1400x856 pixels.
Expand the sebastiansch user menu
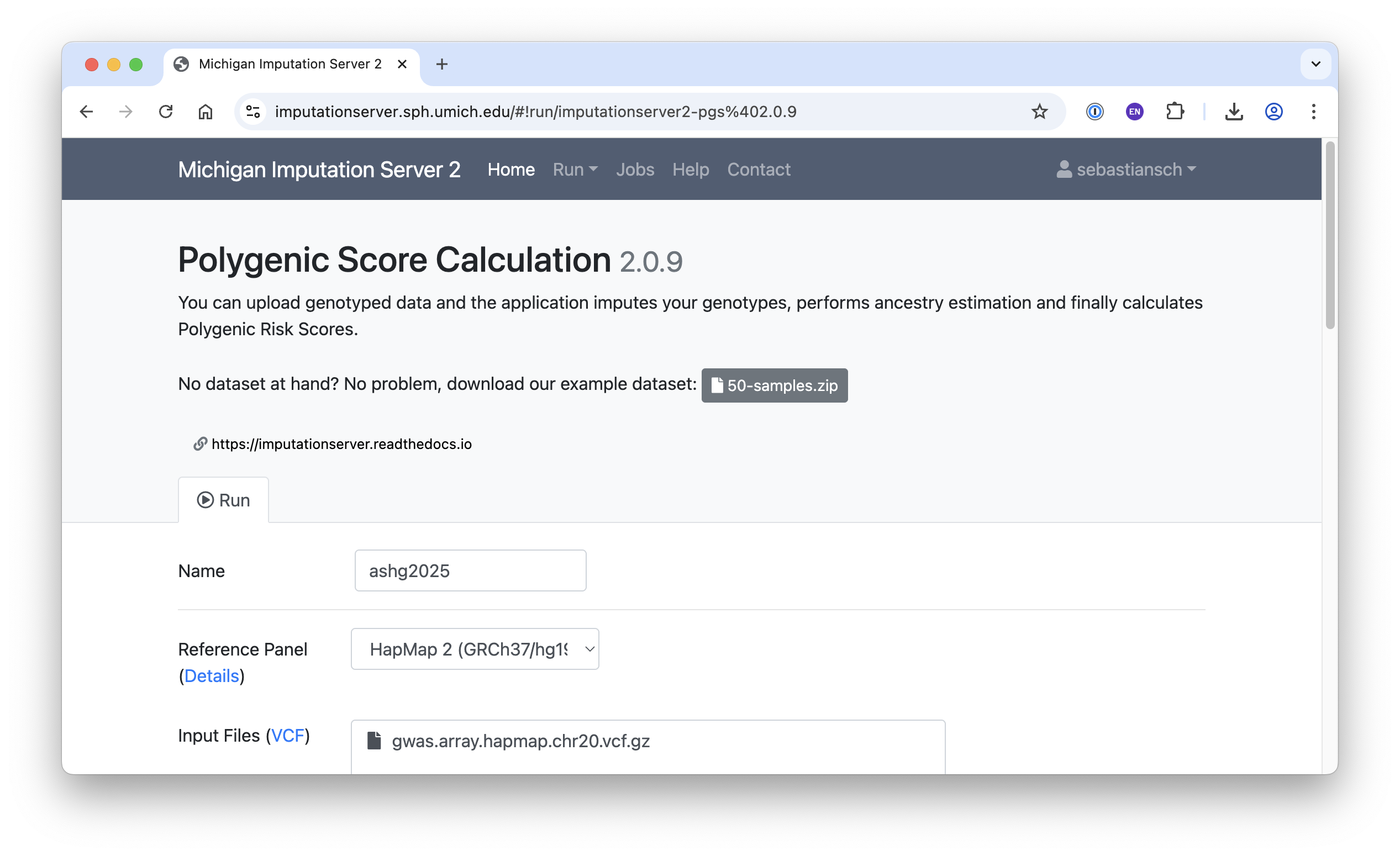coord(1126,170)
